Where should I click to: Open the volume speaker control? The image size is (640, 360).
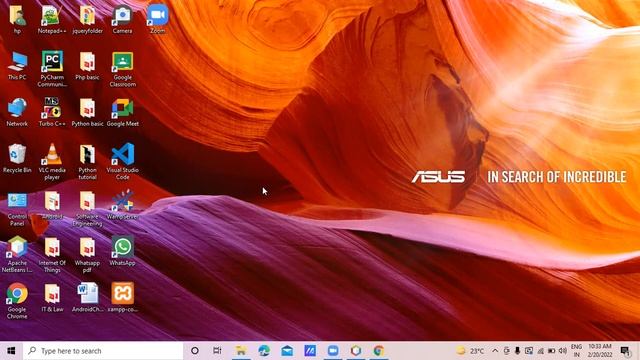pyautogui.click(x=562, y=351)
